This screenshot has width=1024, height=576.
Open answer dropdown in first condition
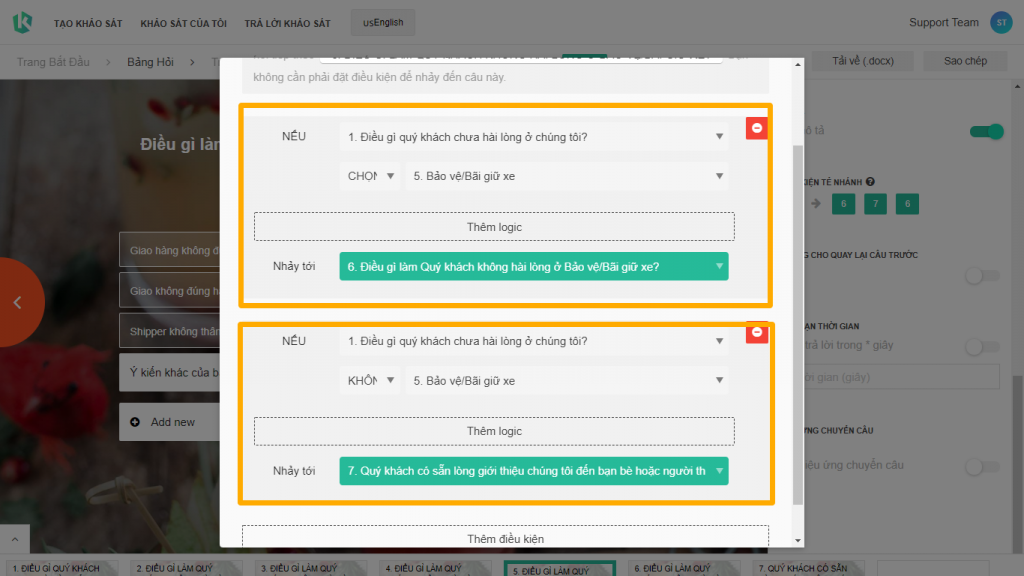click(x=567, y=176)
